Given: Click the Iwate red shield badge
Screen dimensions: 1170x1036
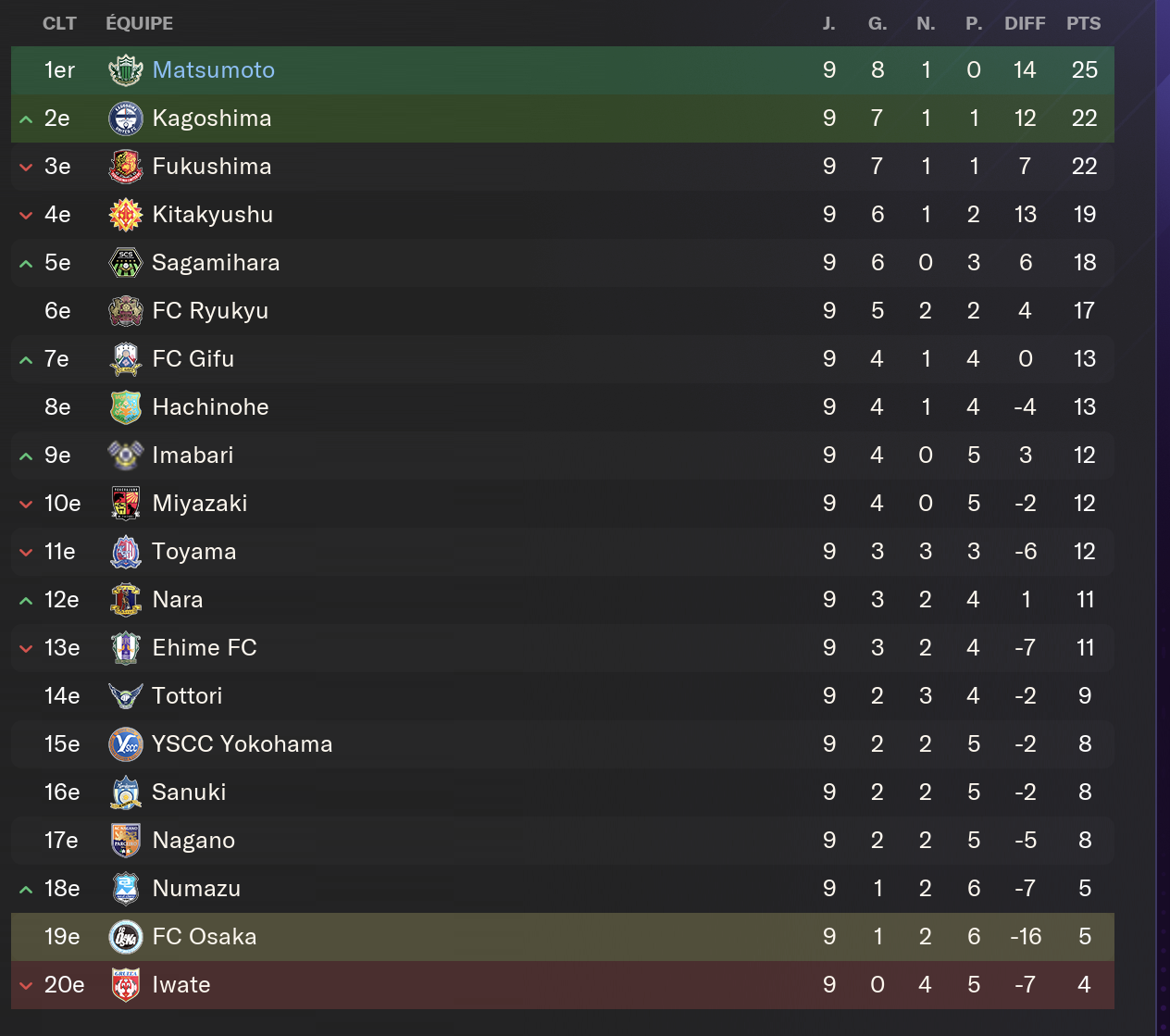Looking at the screenshot, I should tap(125, 985).
